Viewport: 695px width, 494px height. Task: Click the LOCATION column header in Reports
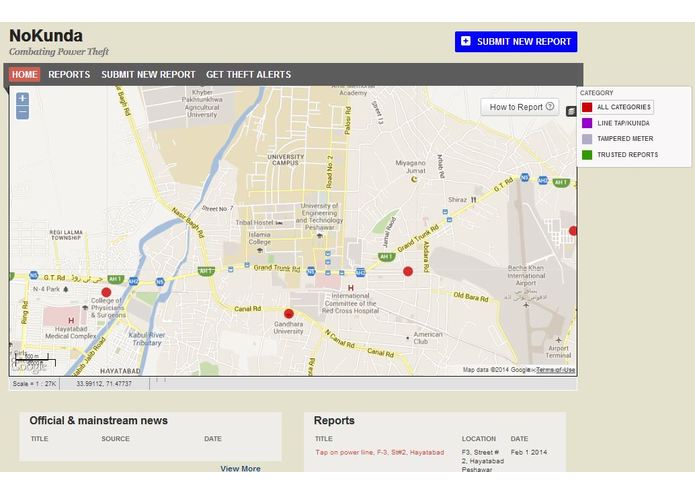tap(479, 439)
